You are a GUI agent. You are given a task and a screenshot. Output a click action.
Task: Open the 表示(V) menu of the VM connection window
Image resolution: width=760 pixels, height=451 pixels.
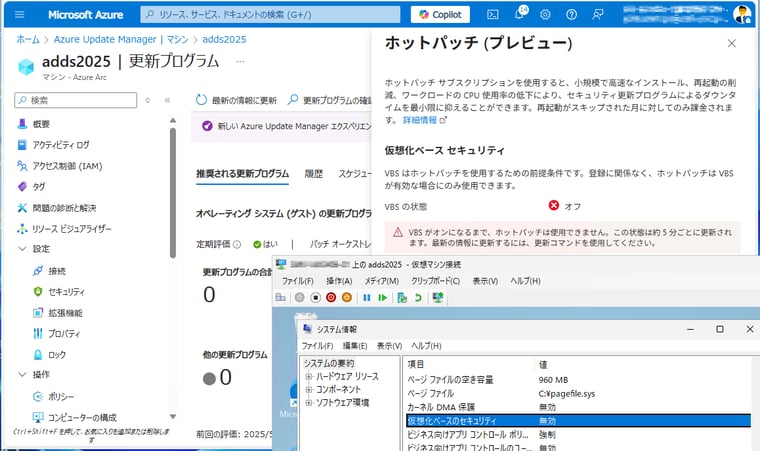pyautogui.click(x=485, y=281)
